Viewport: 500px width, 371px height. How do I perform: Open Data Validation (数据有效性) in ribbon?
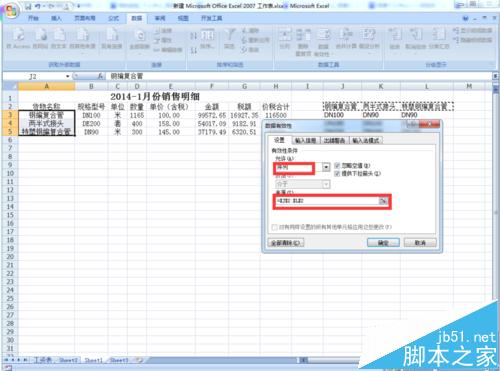coord(323,42)
